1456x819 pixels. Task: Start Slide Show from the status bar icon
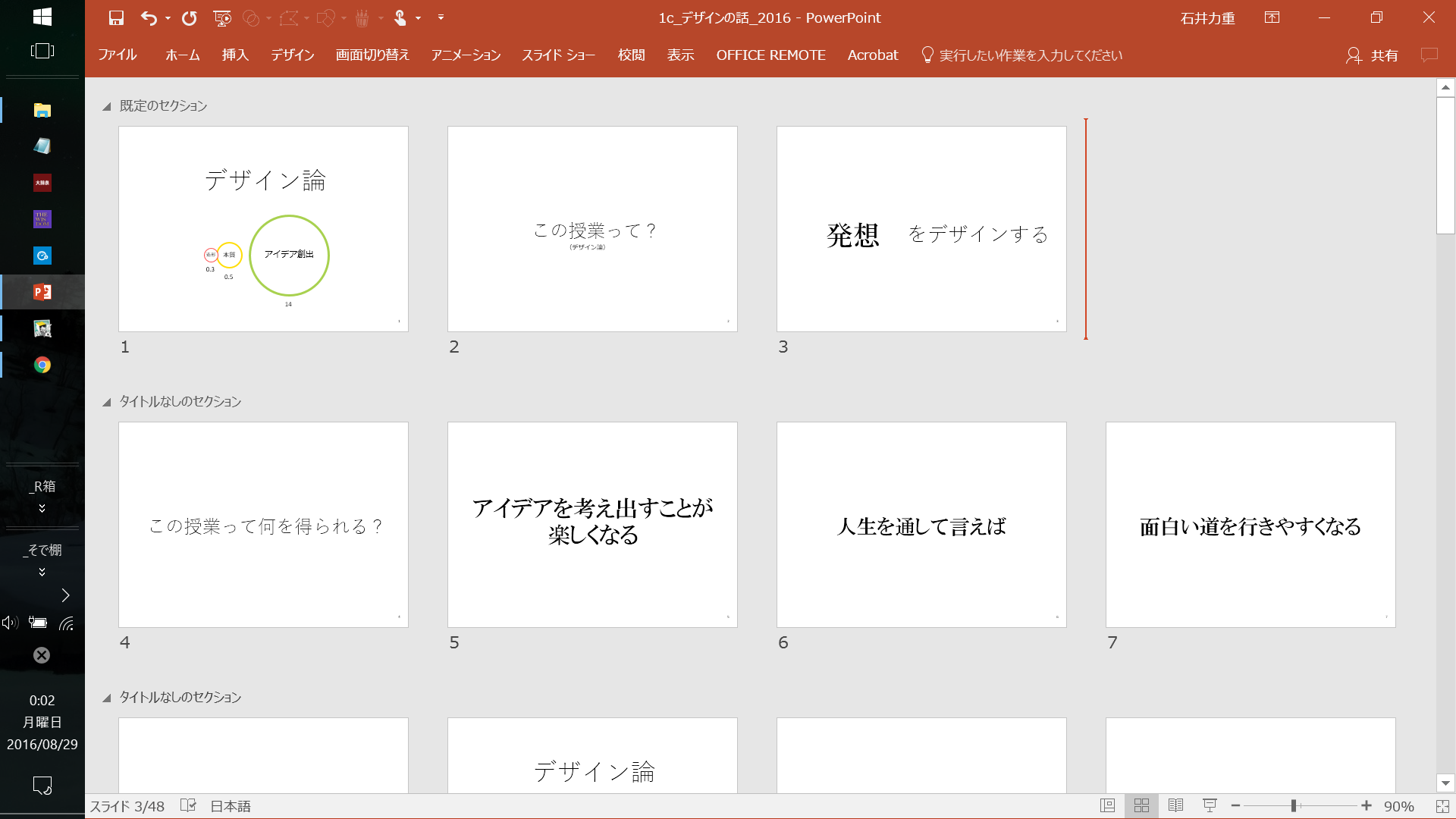click(1210, 805)
